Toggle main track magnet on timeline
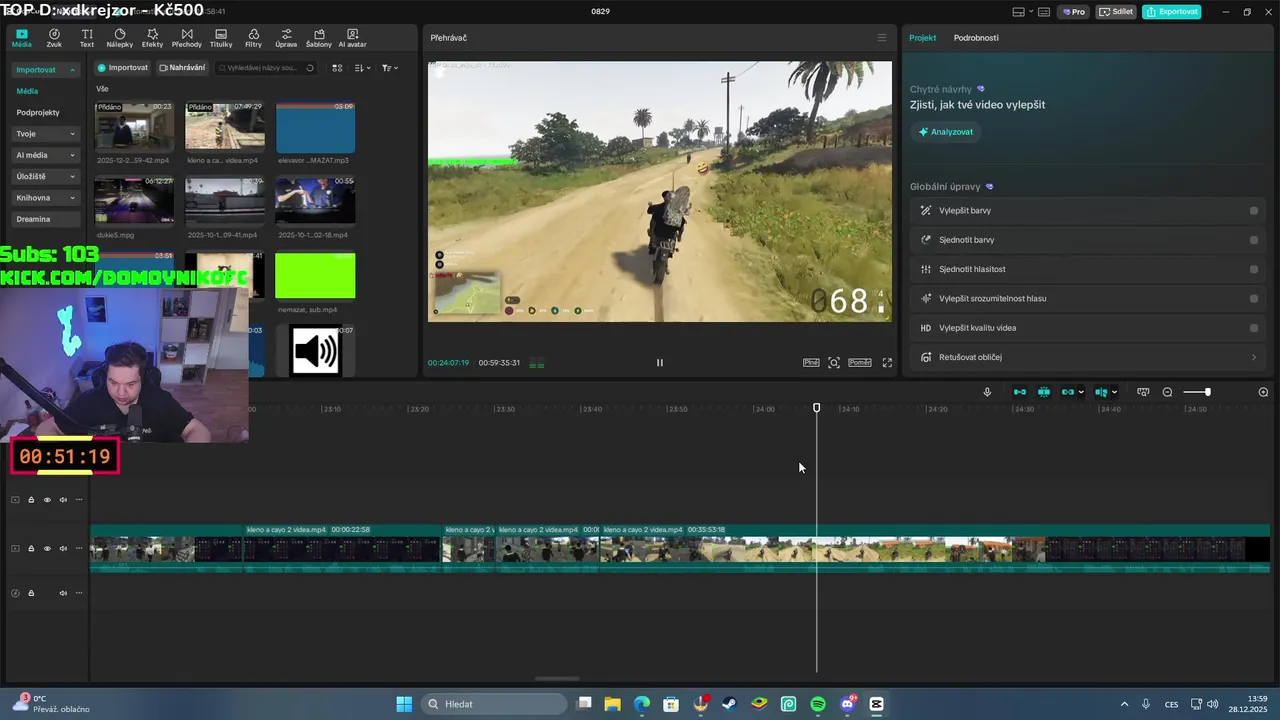Screen dimensions: 1280x720 point(1019,392)
